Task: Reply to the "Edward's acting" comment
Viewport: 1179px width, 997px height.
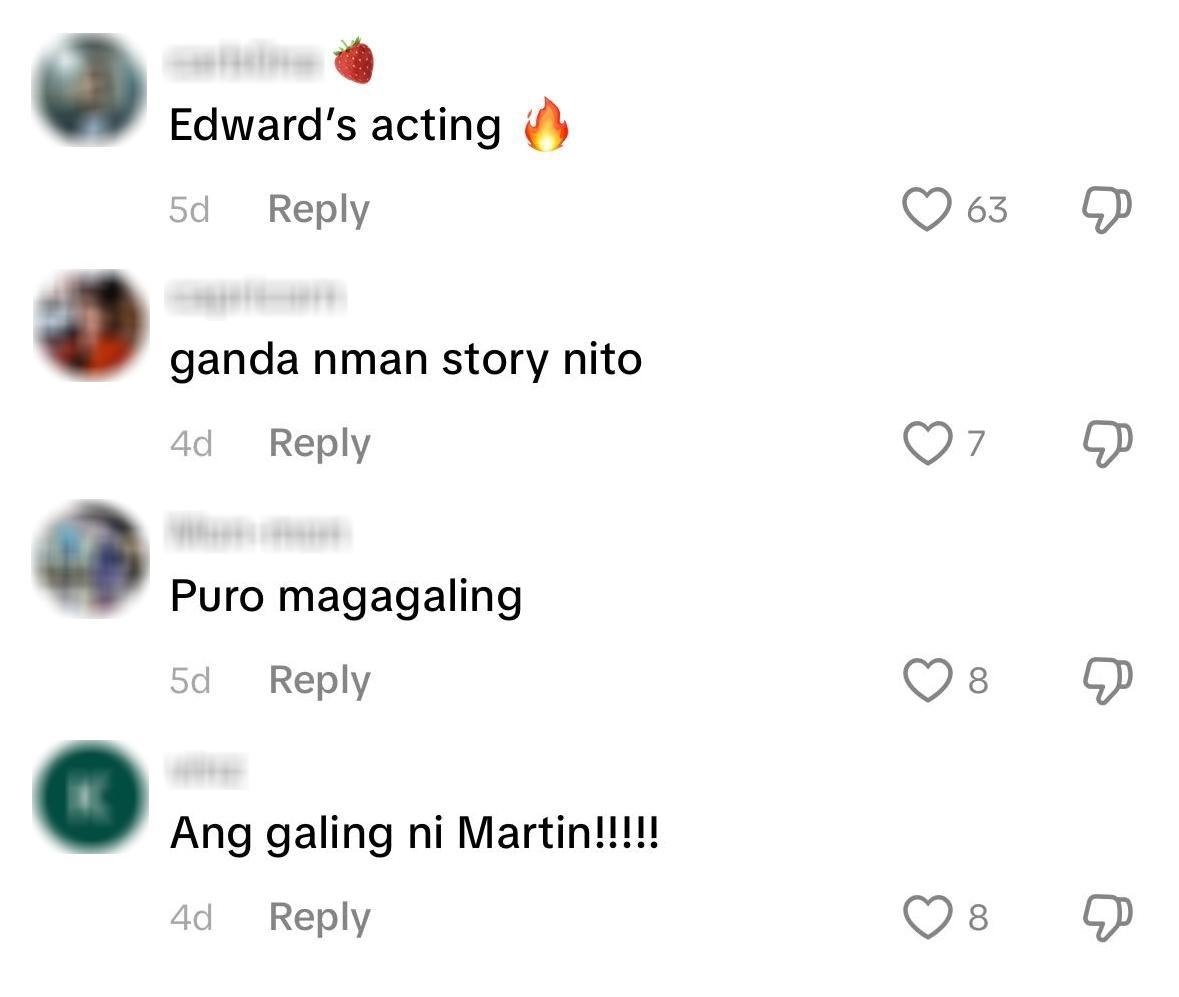Action: [319, 210]
